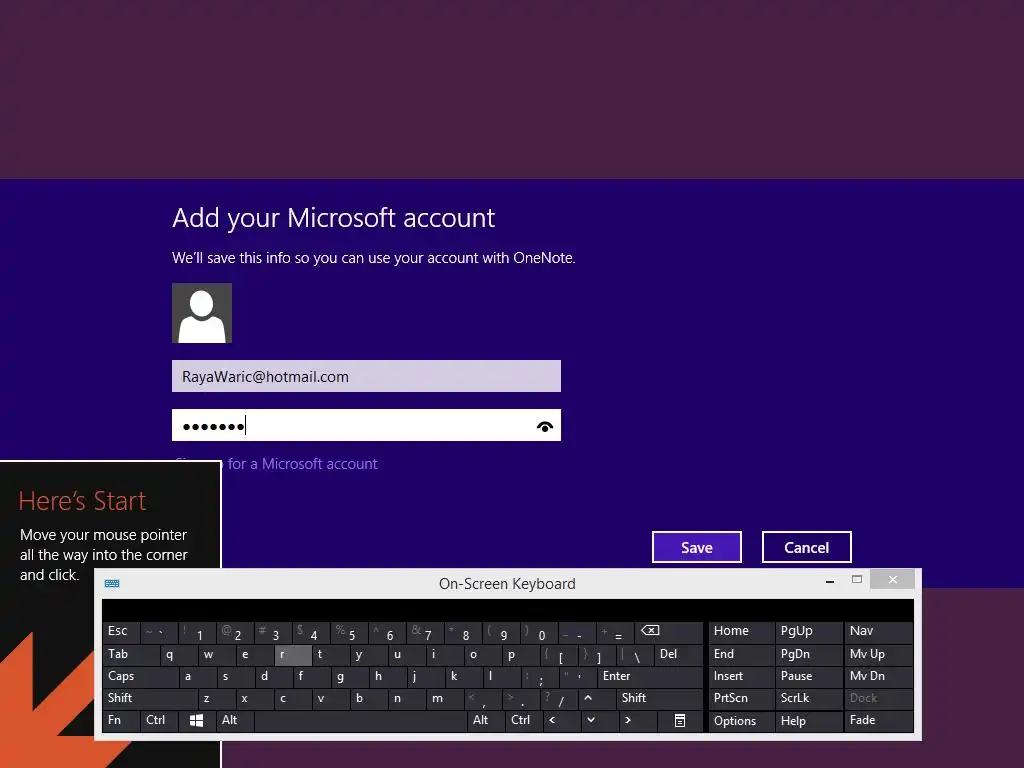Close the On-Screen Keyboard window
Viewport: 1024px width, 768px height.
click(893, 579)
